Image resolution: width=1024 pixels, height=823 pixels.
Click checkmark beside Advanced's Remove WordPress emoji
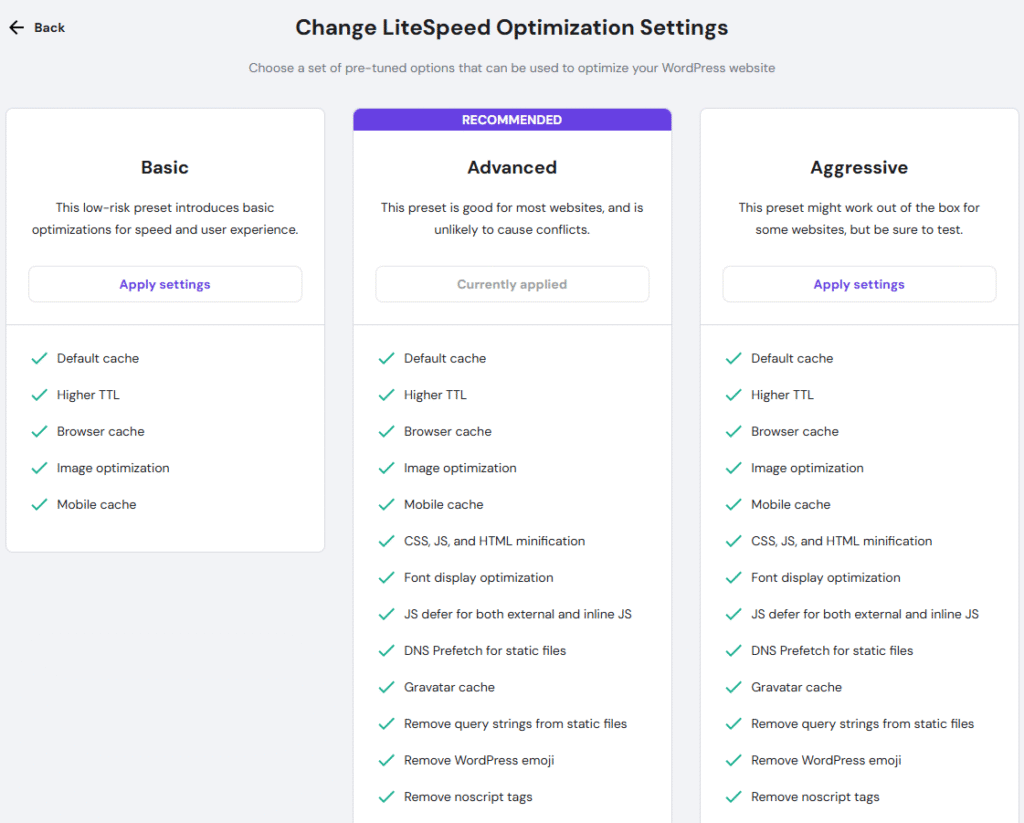coord(386,760)
